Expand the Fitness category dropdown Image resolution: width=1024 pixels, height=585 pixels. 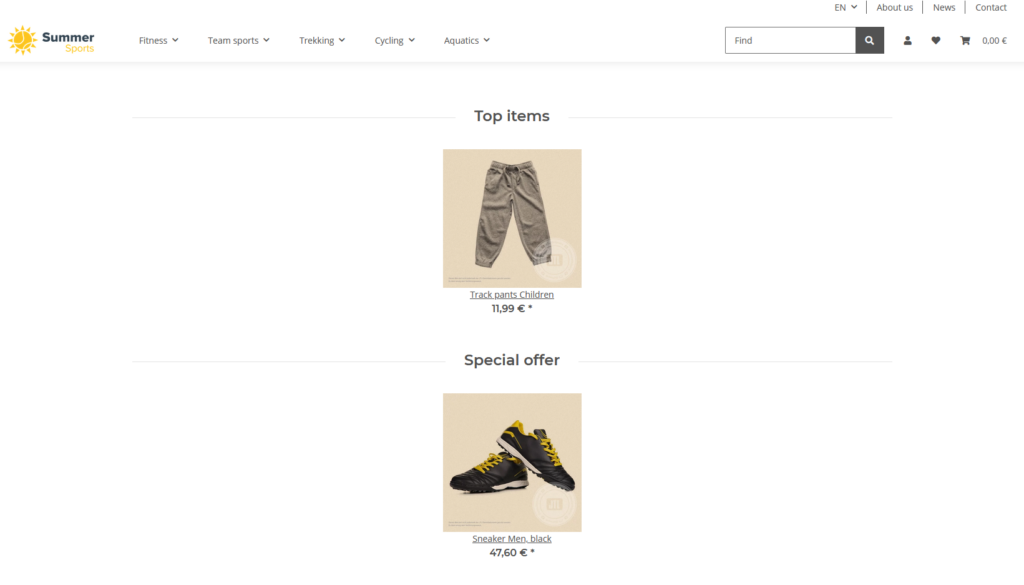(158, 41)
